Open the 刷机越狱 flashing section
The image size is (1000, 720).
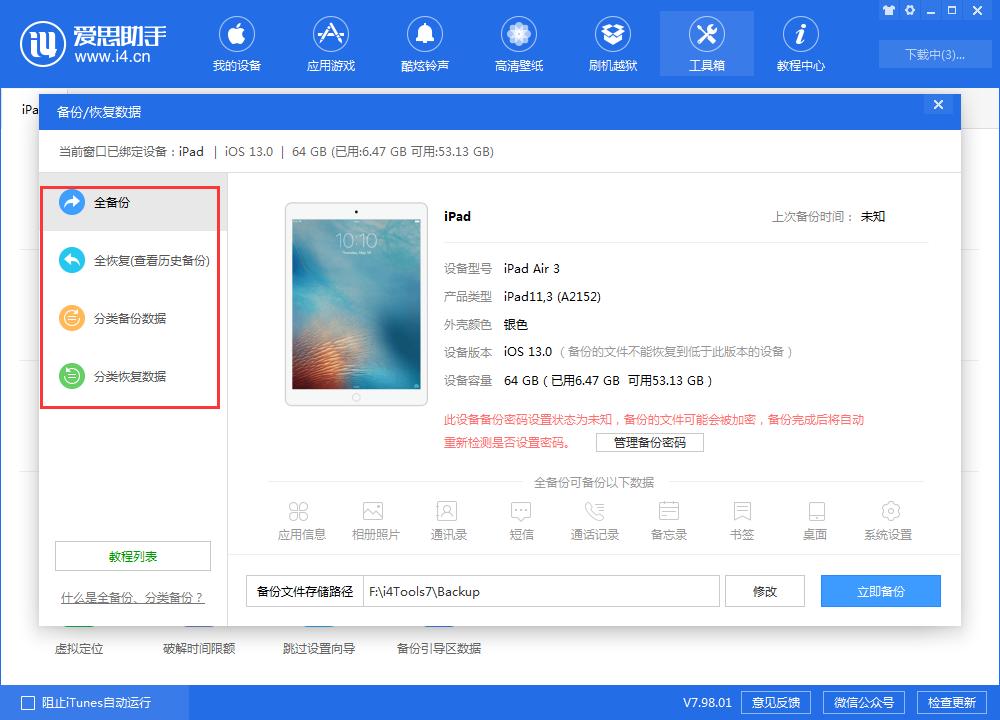tap(612, 44)
